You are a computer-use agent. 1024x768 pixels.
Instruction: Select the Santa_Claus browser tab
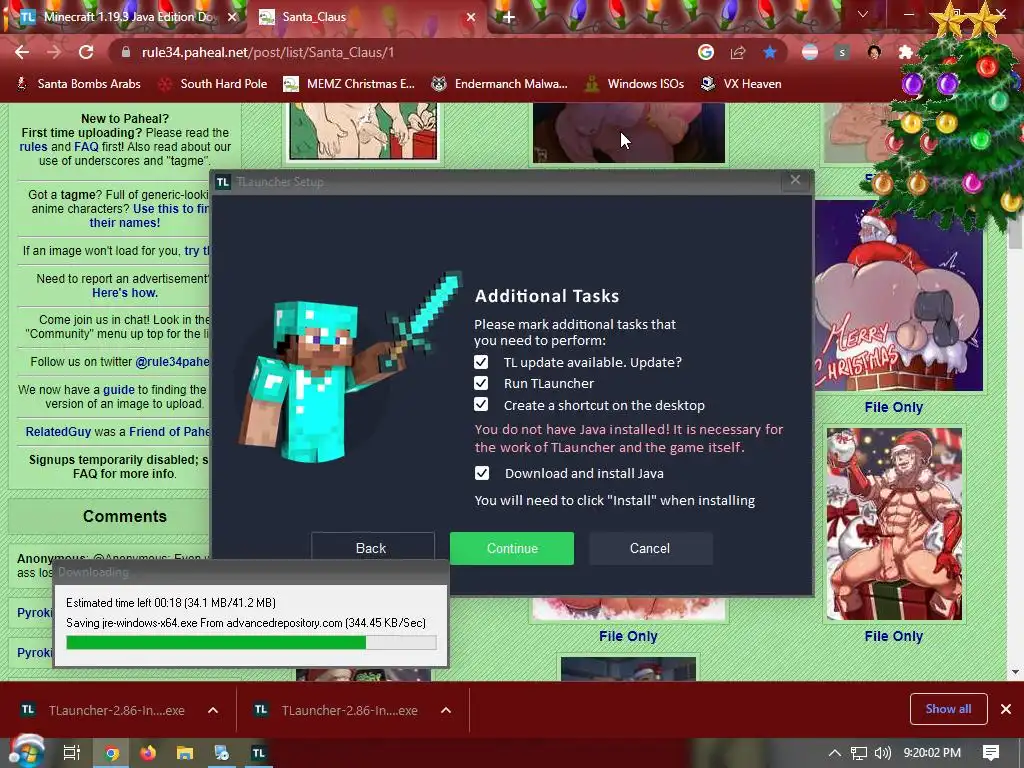pyautogui.click(x=366, y=17)
